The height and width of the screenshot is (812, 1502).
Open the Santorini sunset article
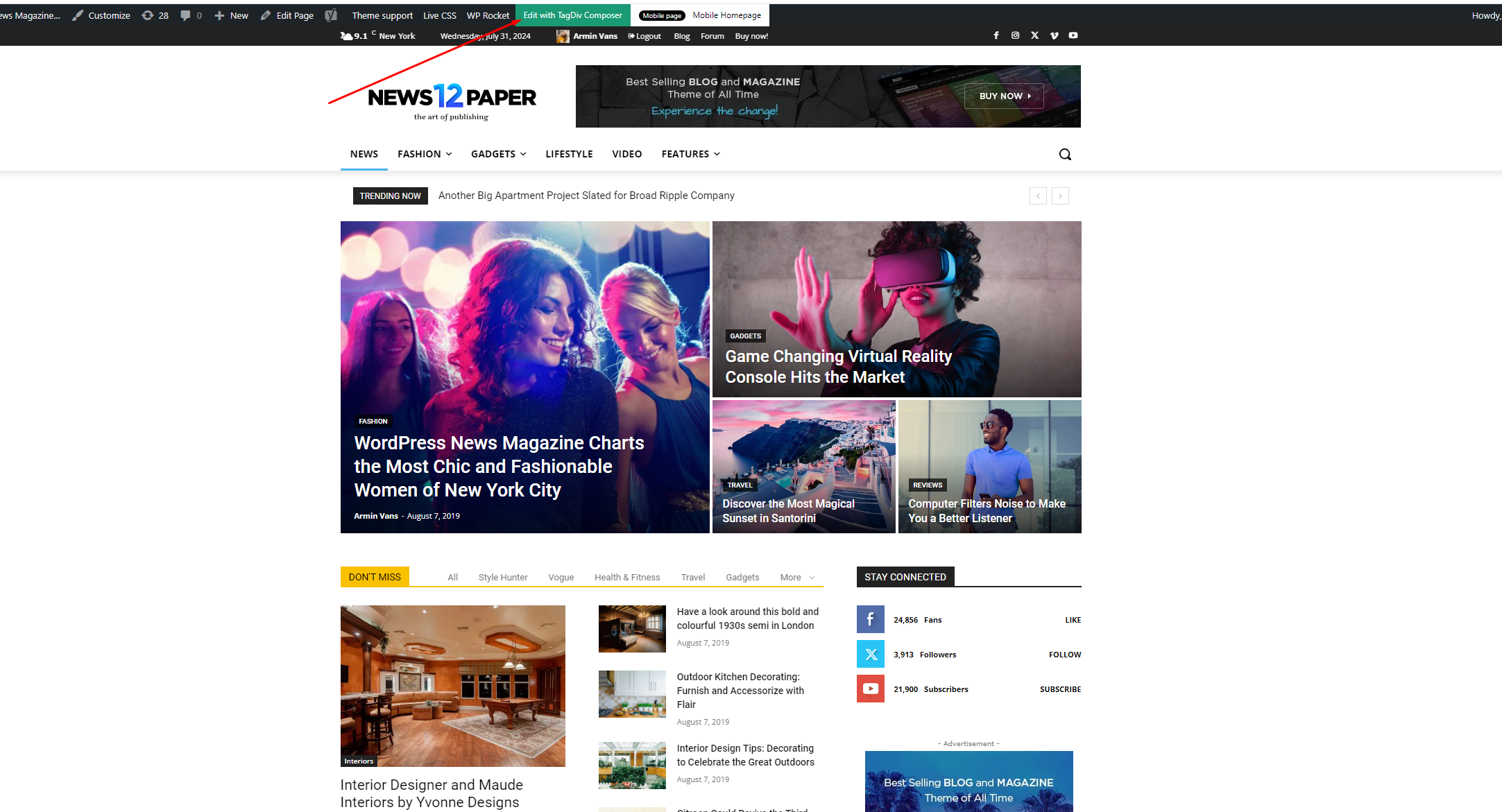point(788,511)
